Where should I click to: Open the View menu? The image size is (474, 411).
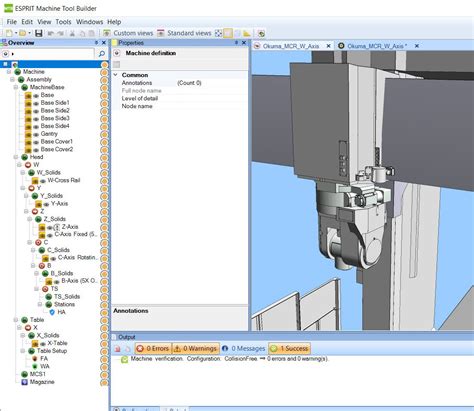44,22
